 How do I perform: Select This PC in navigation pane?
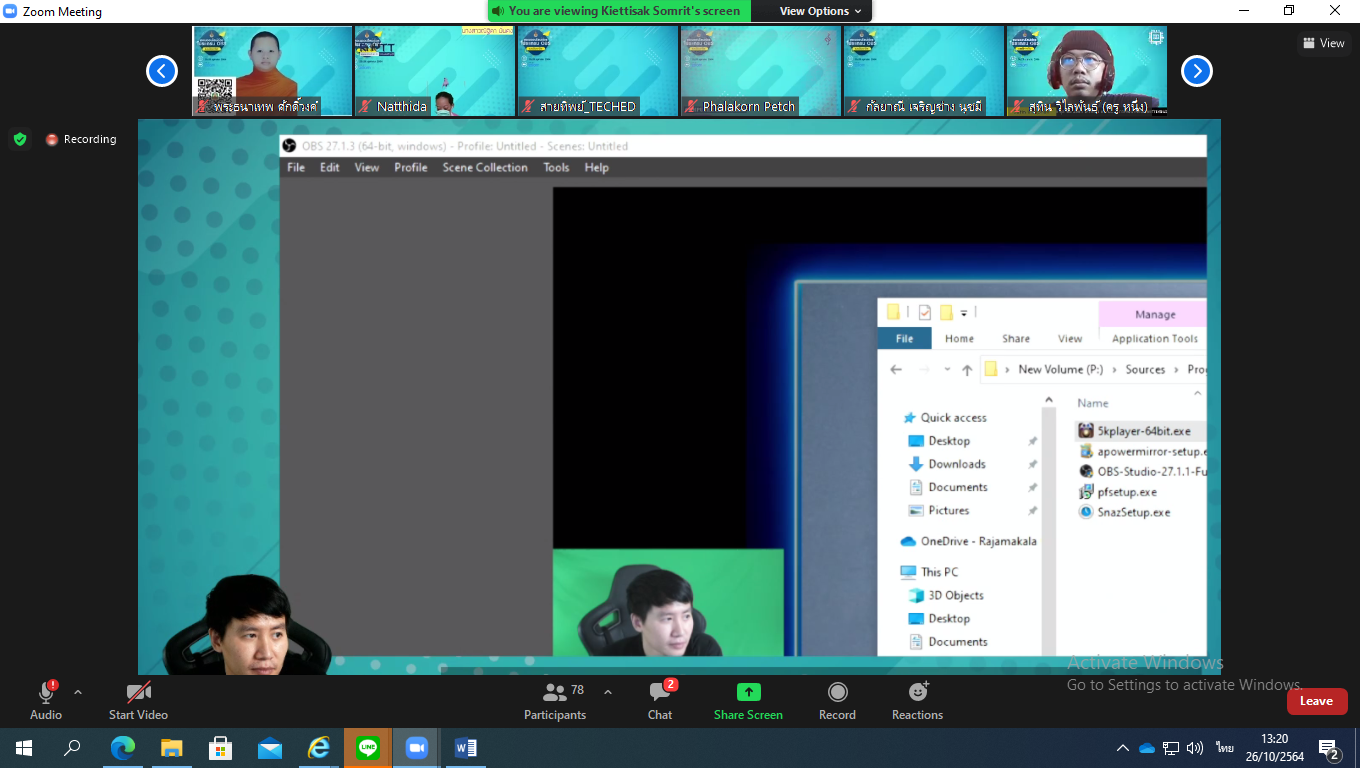pyautogui.click(x=939, y=572)
